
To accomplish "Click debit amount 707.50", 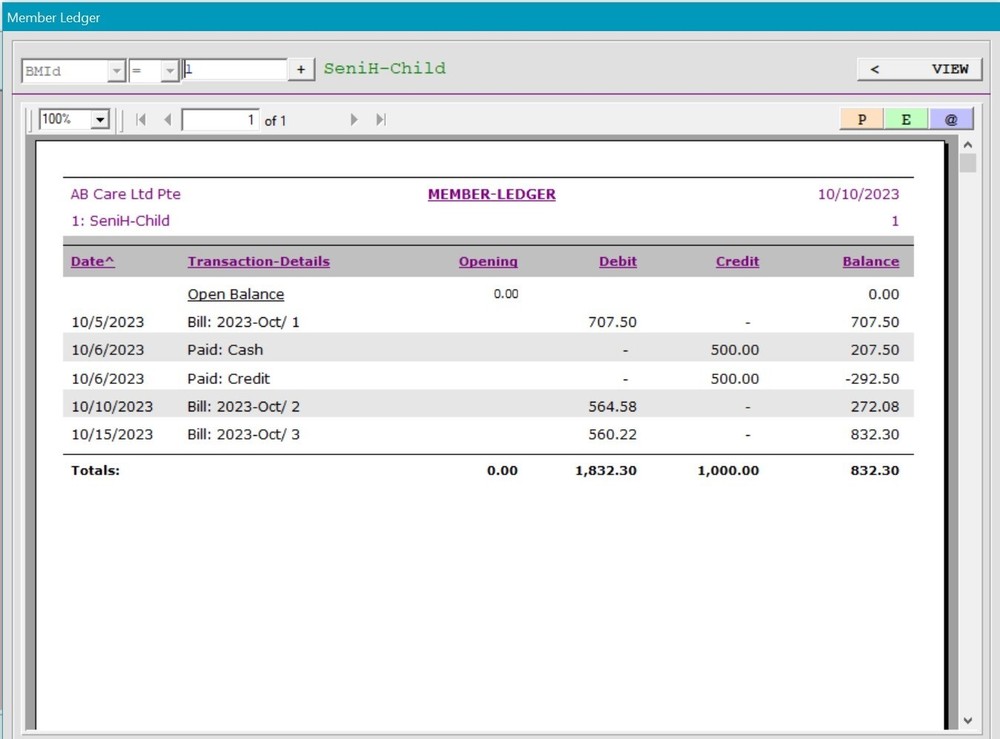I will tap(612, 322).
